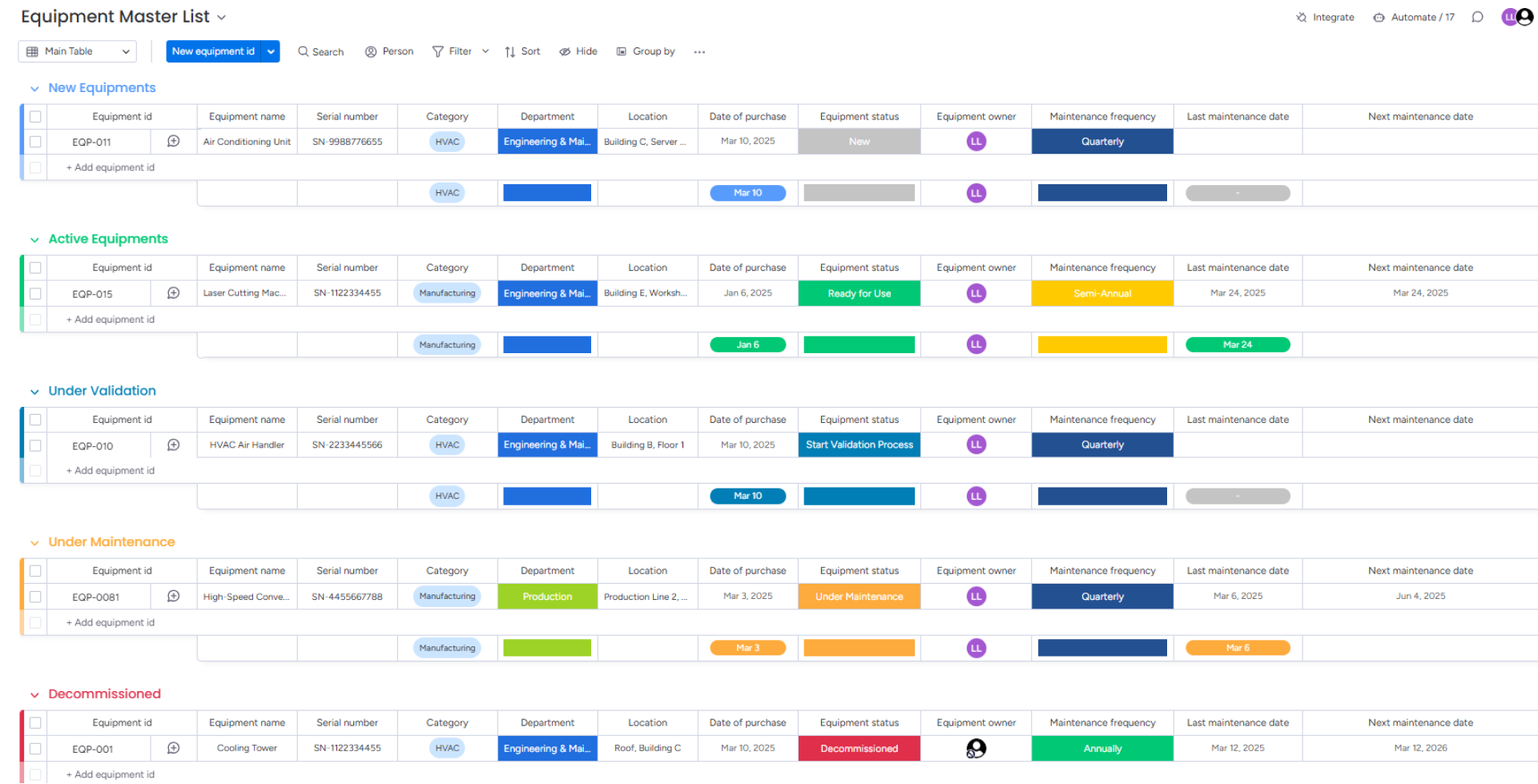Click the Search magnifier icon

coord(303,51)
